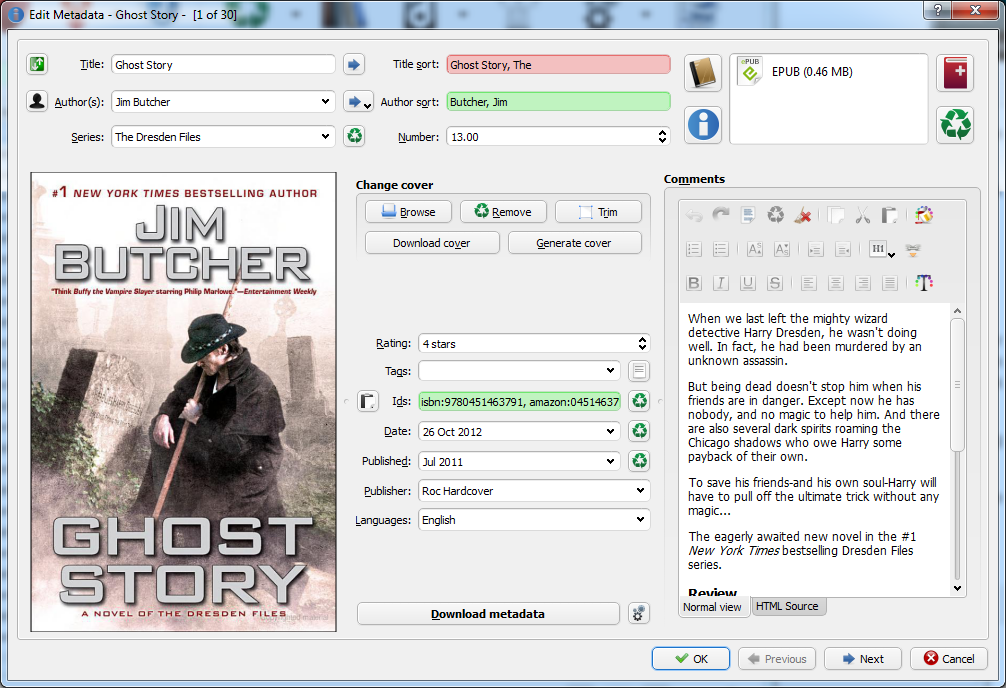Viewport: 1006px width, 688px height.
Task: Click the large green remove format icon
Action: (955, 125)
